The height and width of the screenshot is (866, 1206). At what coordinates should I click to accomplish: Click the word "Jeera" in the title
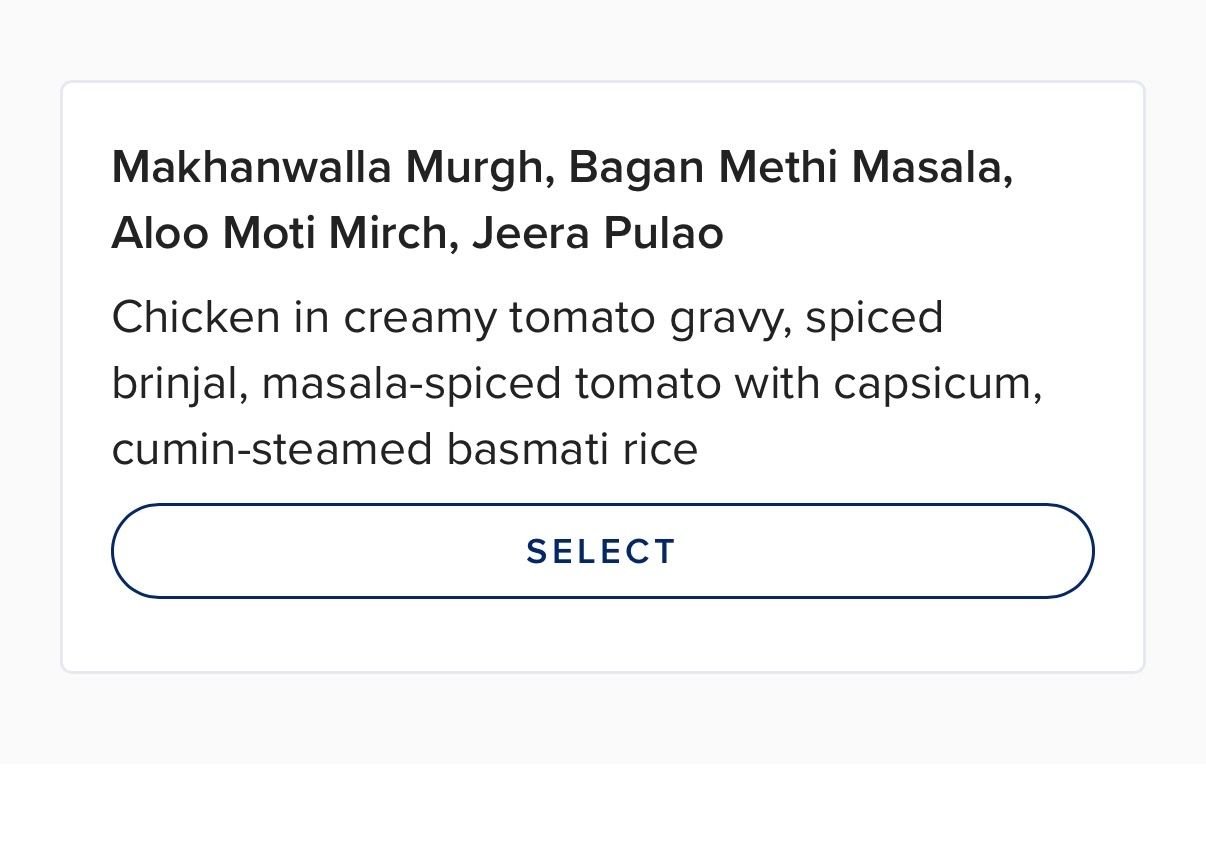tap(531, 233)
